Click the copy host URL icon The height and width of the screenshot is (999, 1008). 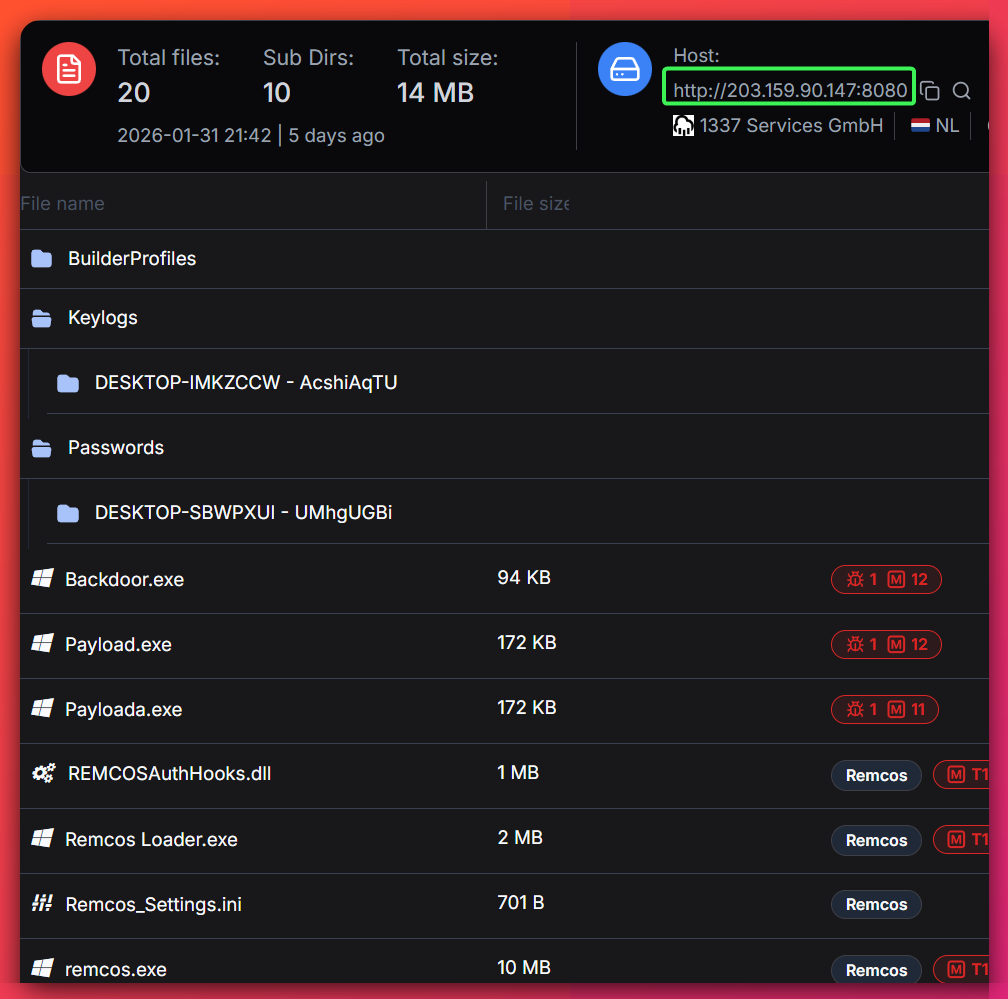click(930, 91)
